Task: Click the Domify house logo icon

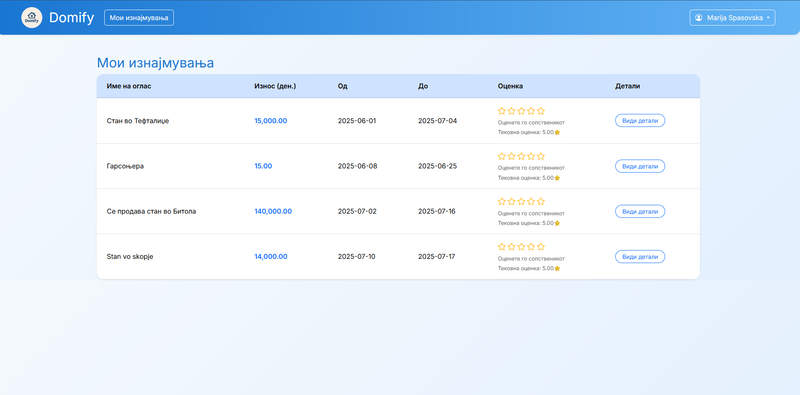Action: 32,18
